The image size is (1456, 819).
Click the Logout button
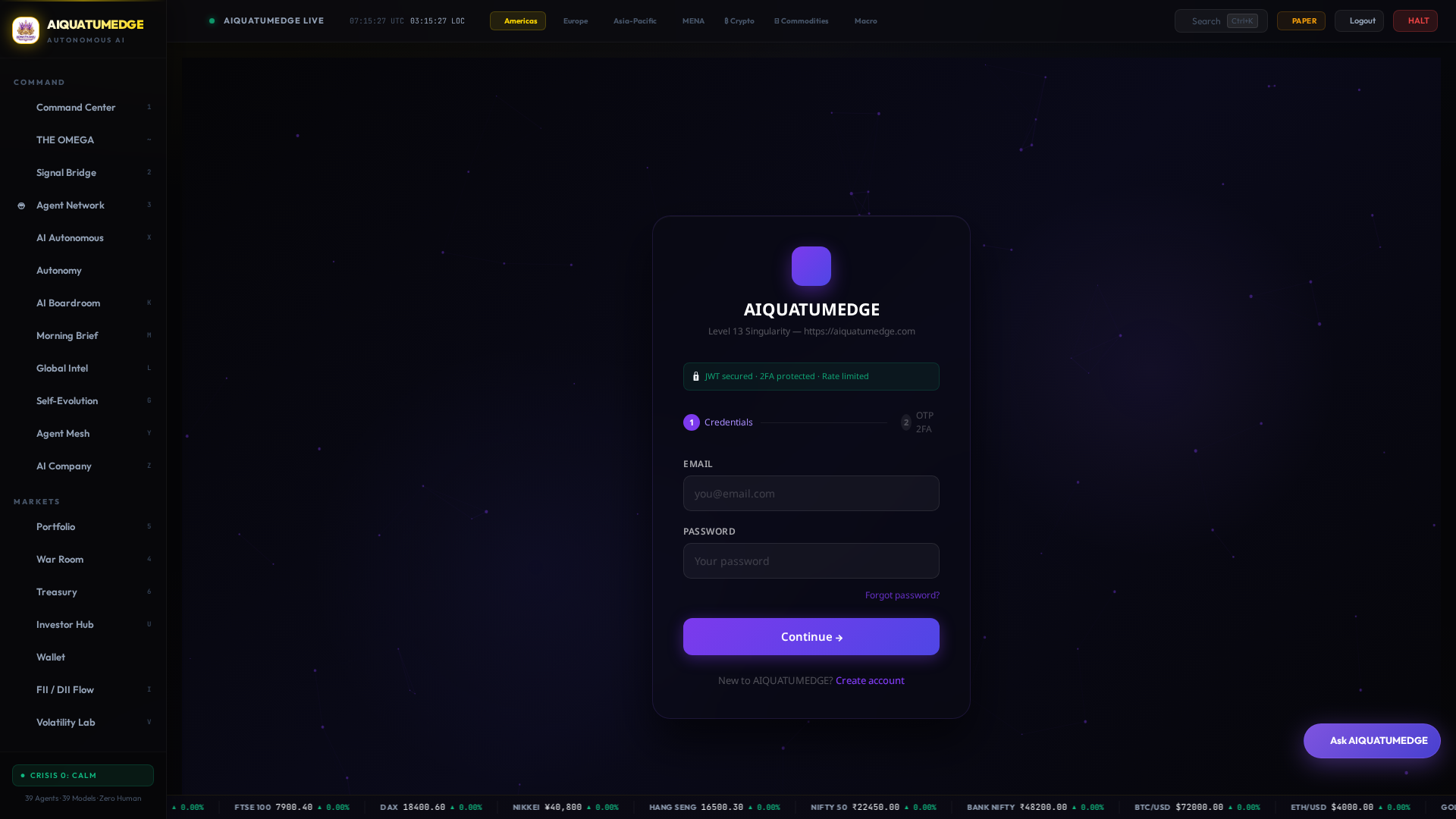click(x=1359, y=21)
